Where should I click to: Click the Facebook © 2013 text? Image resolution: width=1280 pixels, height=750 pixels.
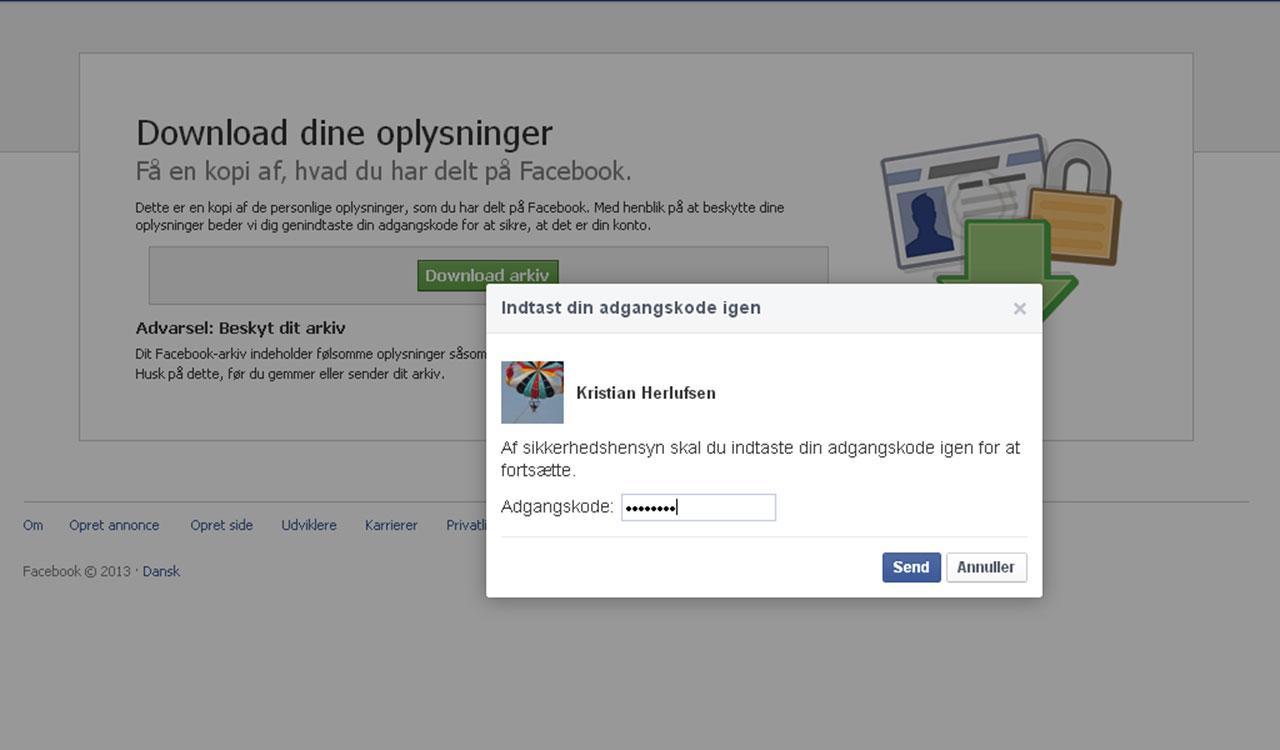tap(77, 571)
